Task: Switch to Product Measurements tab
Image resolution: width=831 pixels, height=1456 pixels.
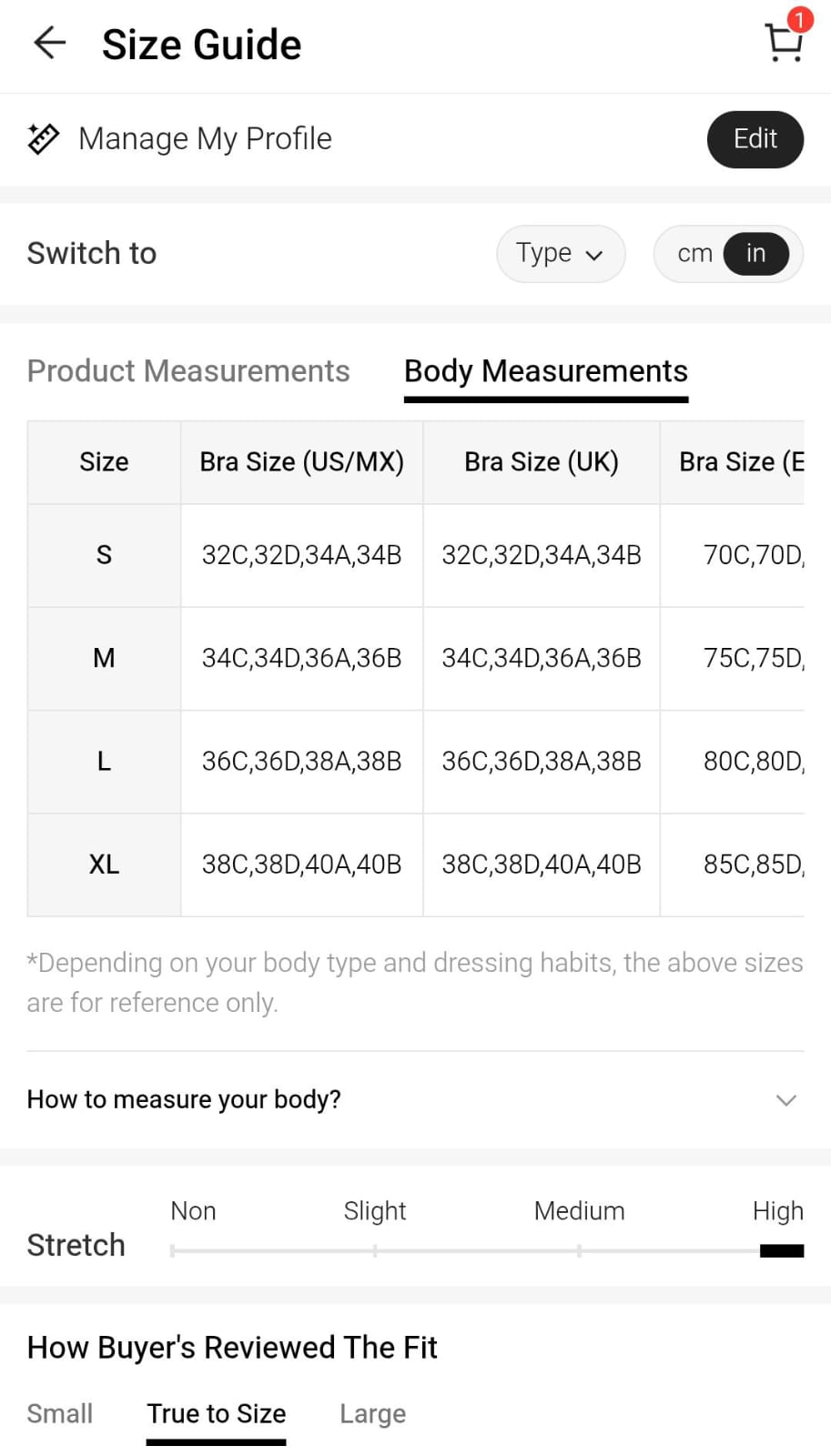Action: click(x=188, y=371)
